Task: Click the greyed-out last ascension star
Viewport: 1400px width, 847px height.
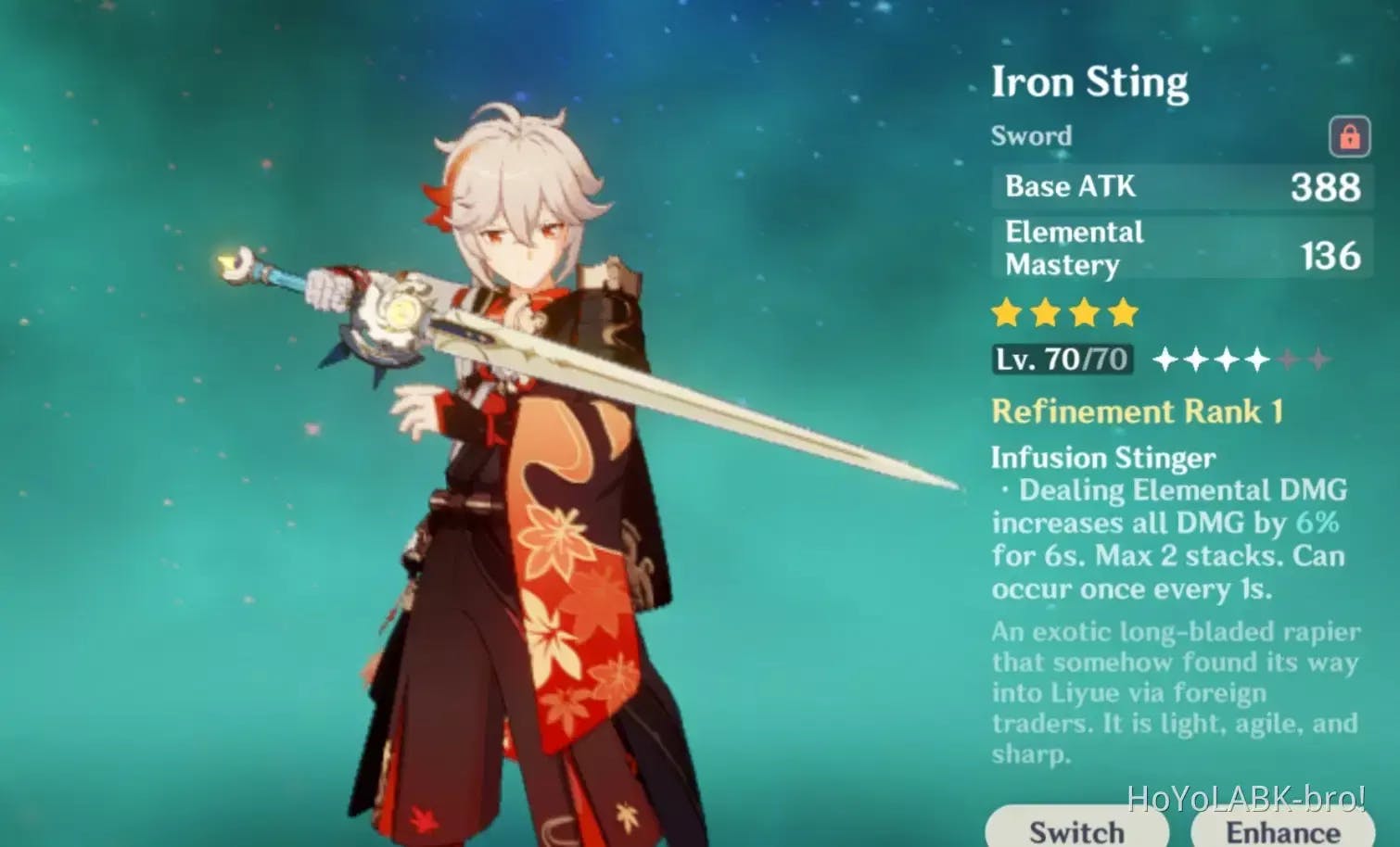Action: pyautogui.click(x=1319, y=360)
